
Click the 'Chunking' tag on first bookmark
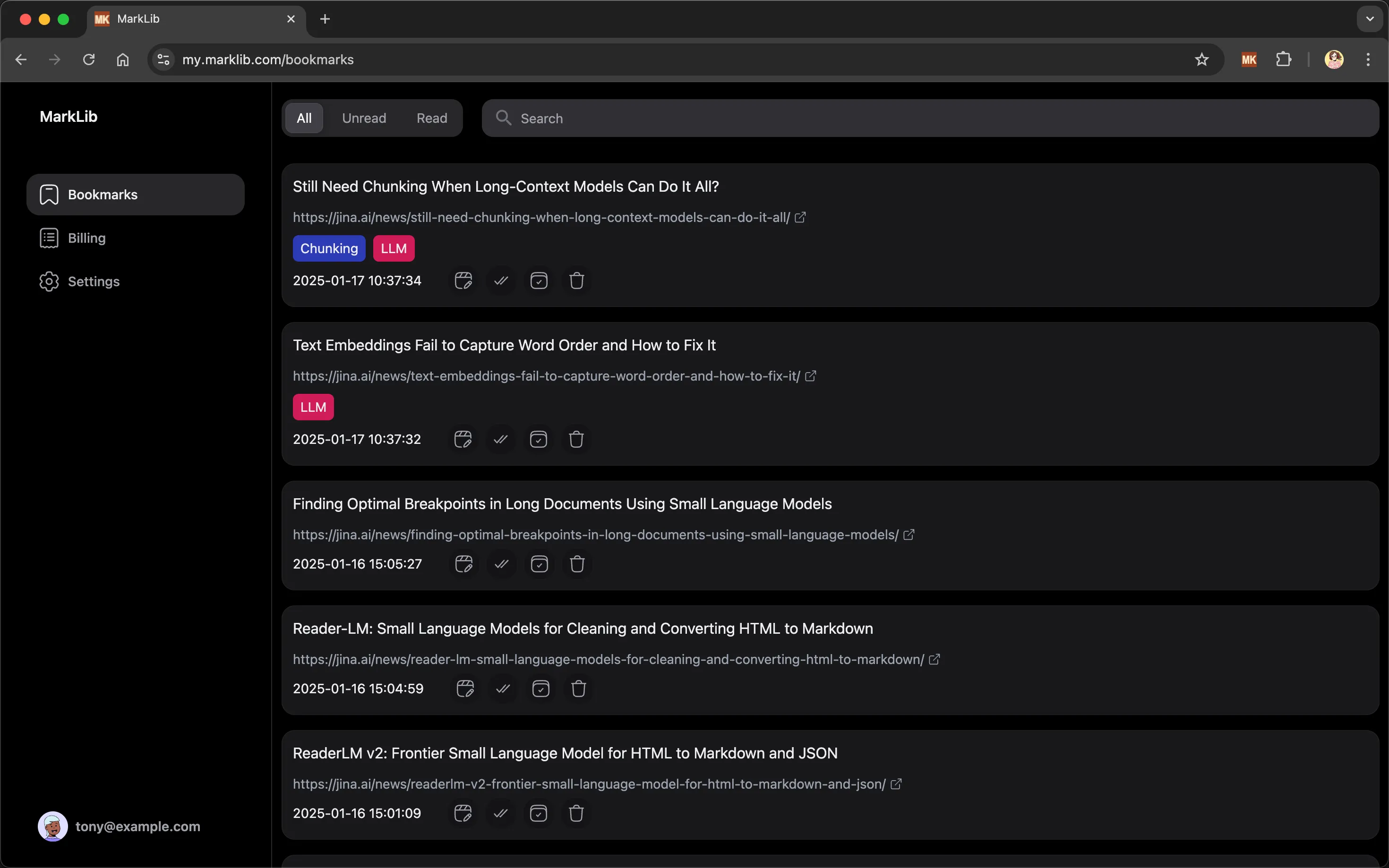(329, 248)
